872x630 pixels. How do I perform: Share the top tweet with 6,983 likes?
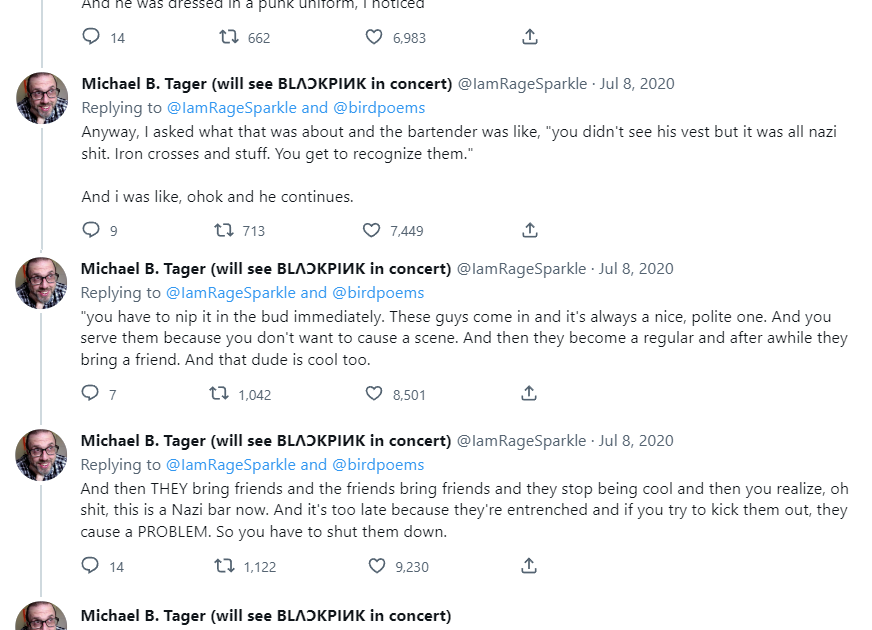(x=530, y=37)
